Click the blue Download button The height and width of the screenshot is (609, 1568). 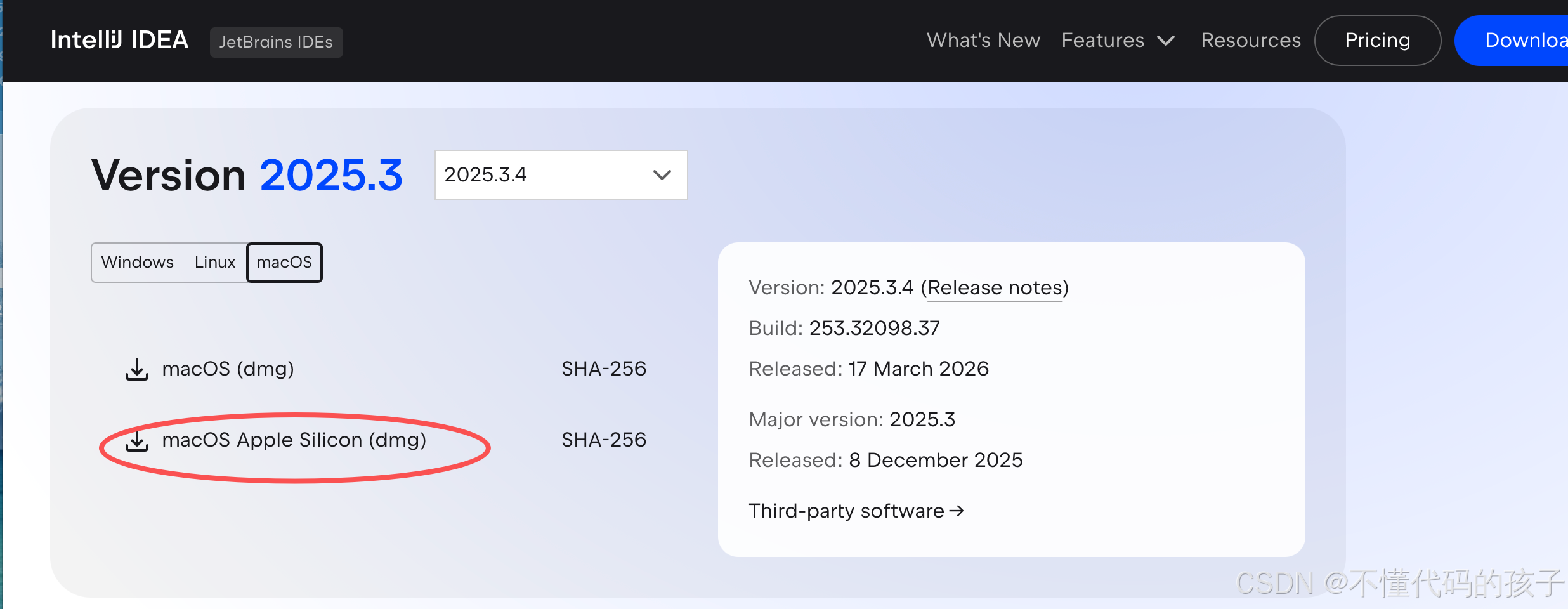pyautogui.click(x=1513, y=41)
